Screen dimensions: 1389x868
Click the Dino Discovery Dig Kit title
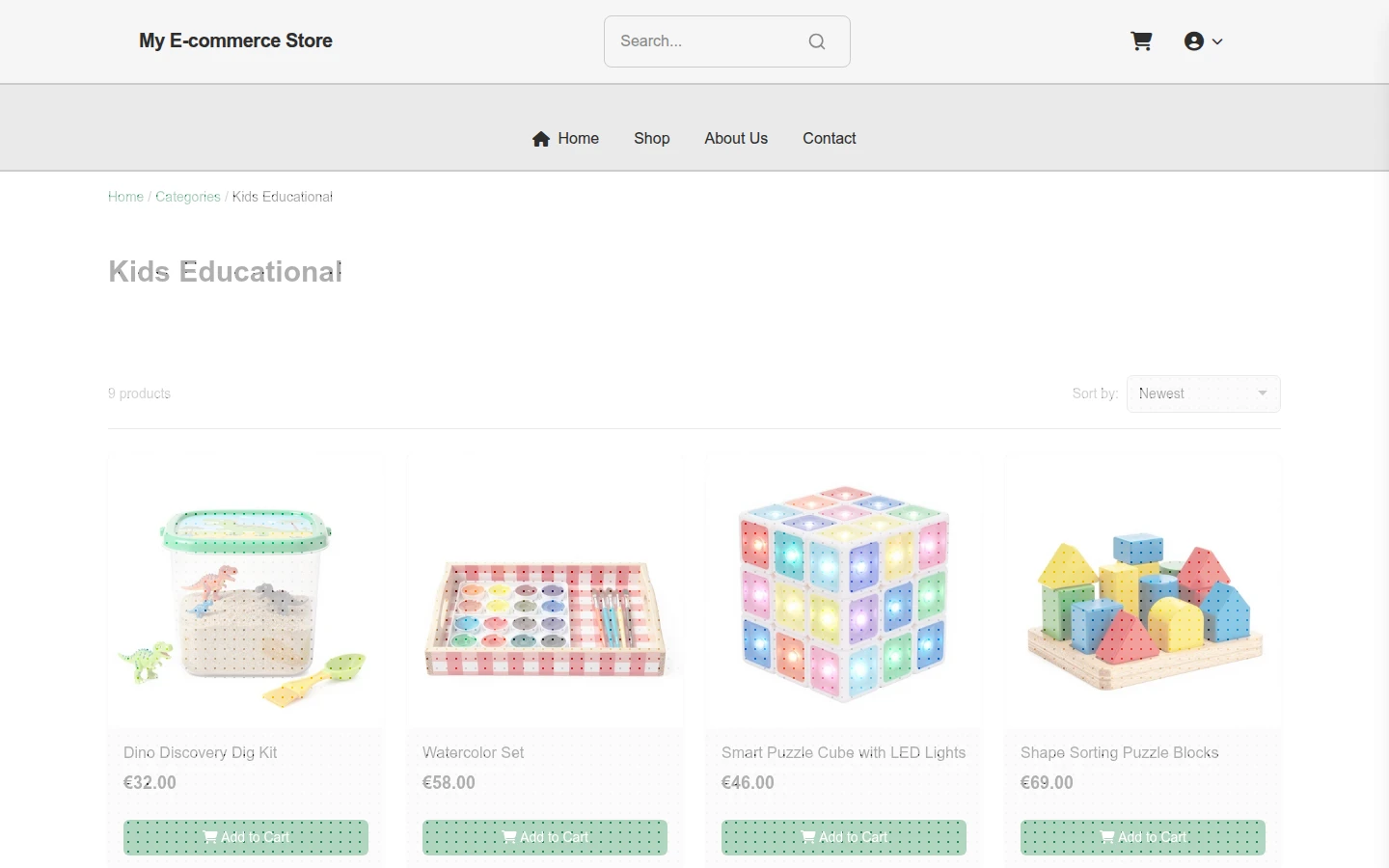coord(200,752)
